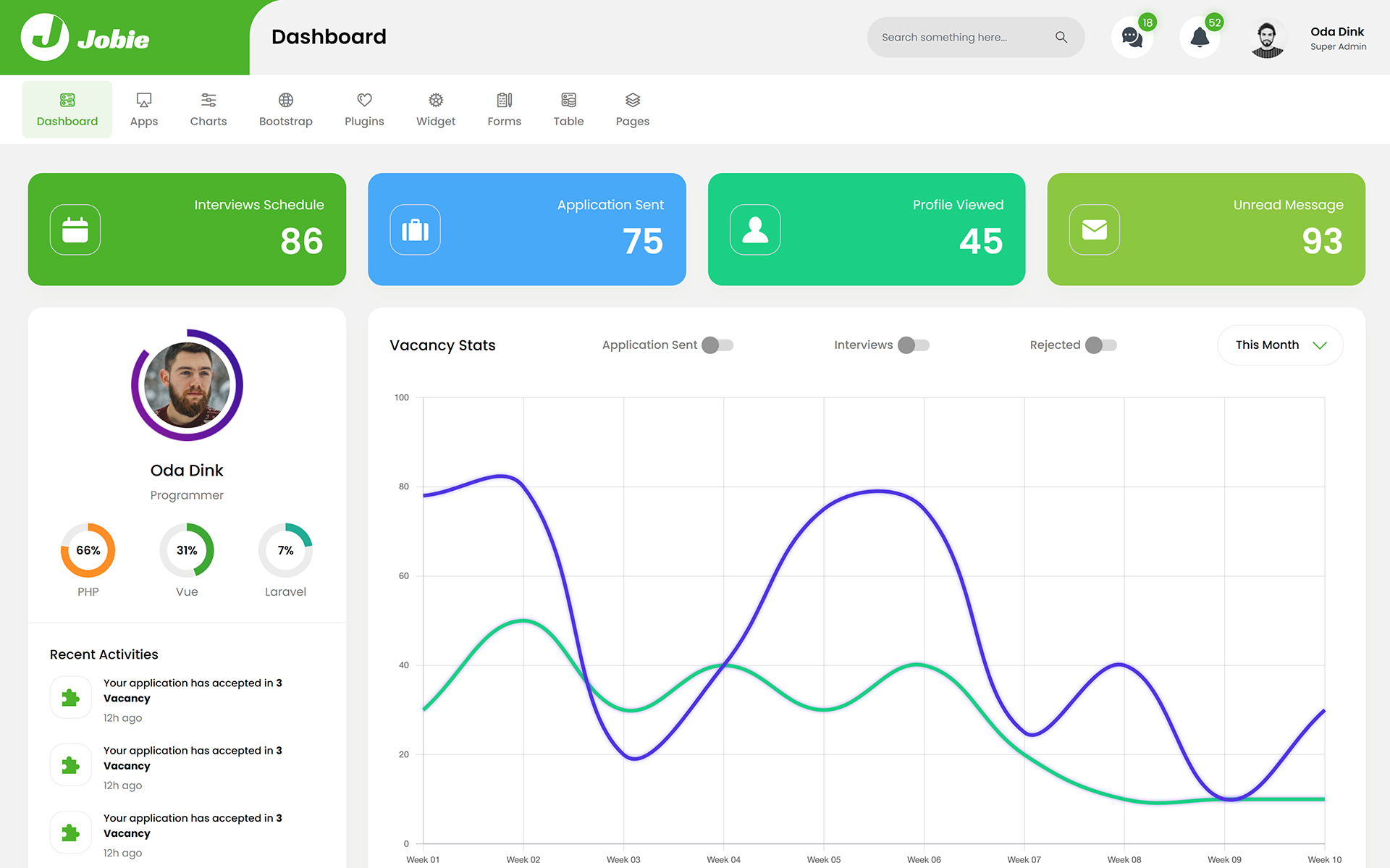Open the chat messages icon
Image resolution: width=1390 pixels, height=868 pixels.
click(x=1132, y=38)
